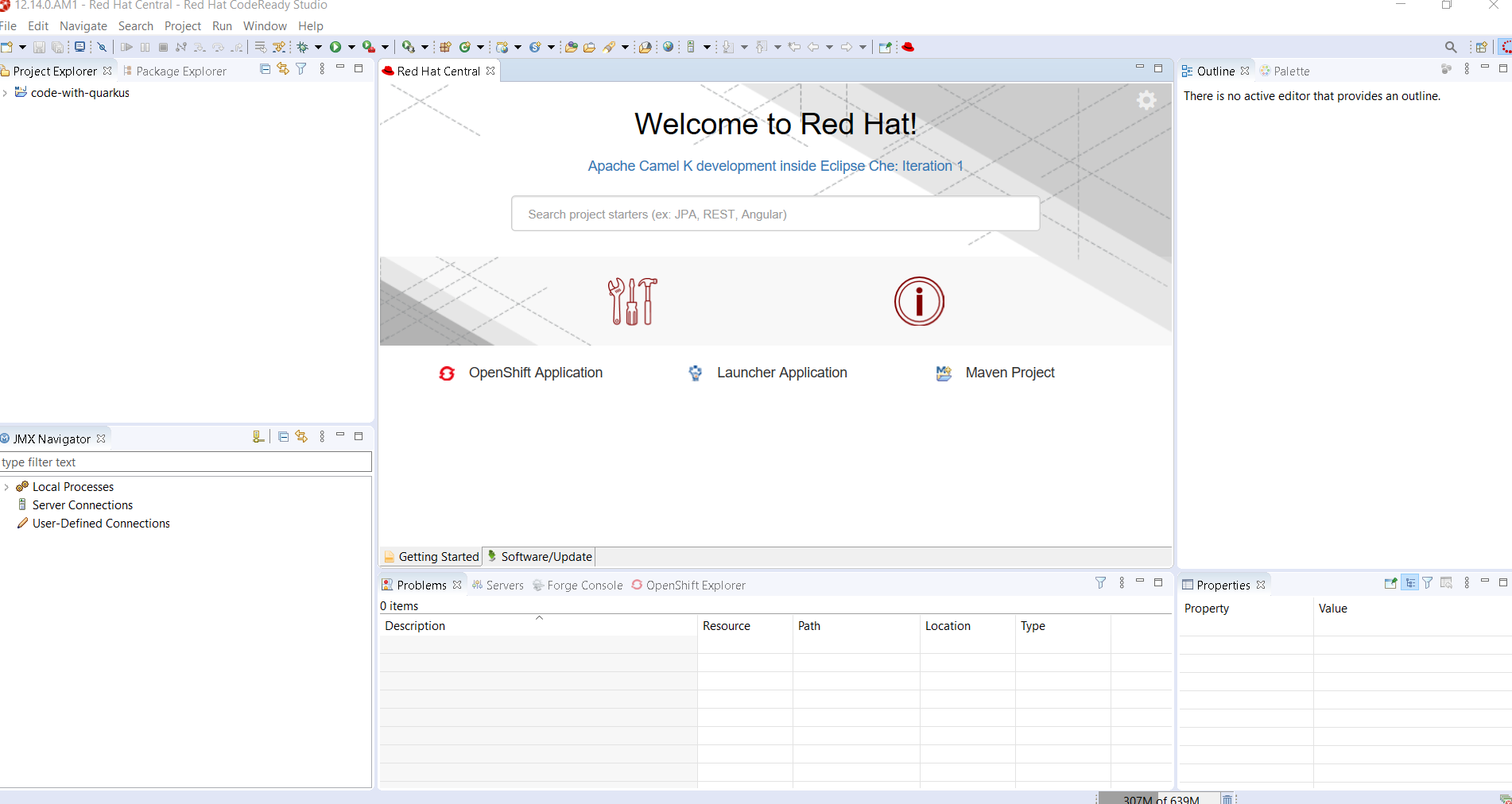Viewport: 1512px width, 804px height.
Task: Toggle Link with selection in JMX Navigator
Action: click(301, 437)
